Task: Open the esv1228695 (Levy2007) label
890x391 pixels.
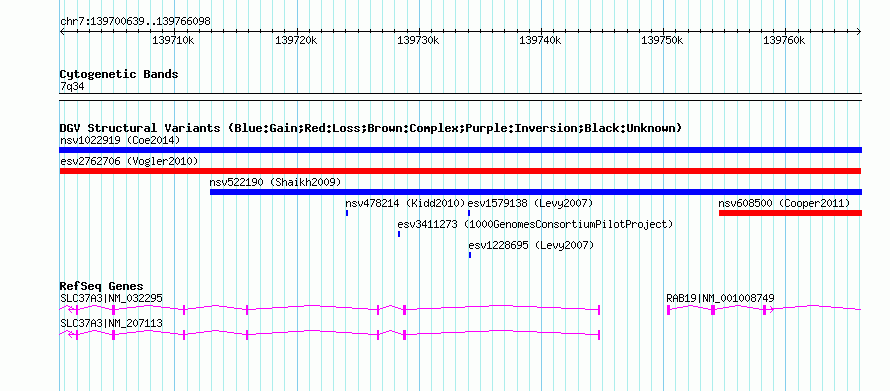Action: click(531, 245)
